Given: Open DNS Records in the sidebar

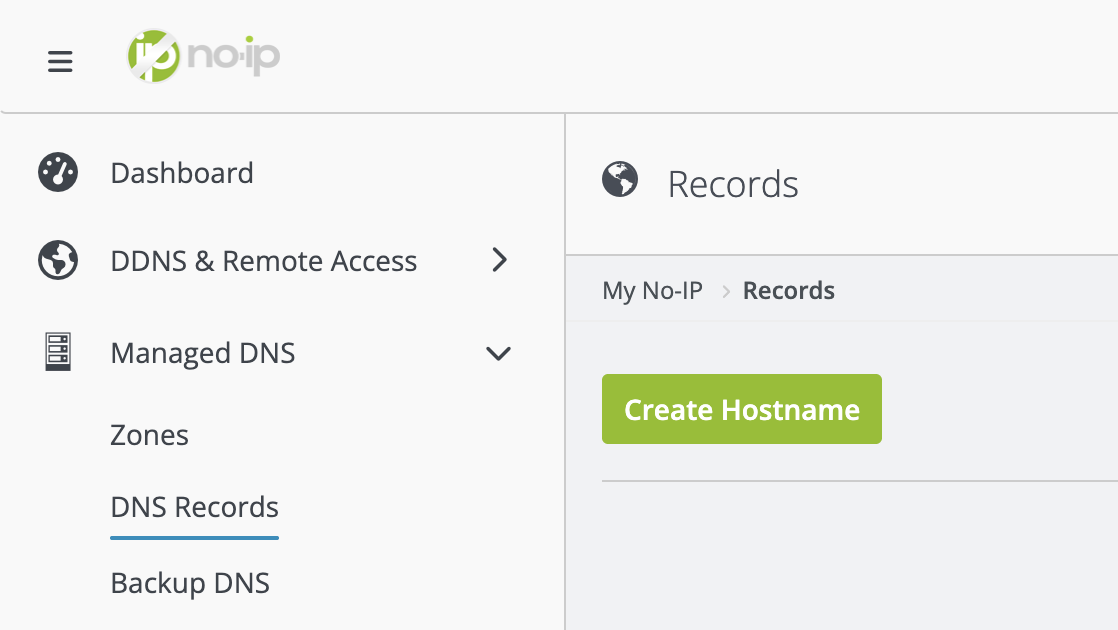Looking at the screenshot, I should tap(195, 507).
